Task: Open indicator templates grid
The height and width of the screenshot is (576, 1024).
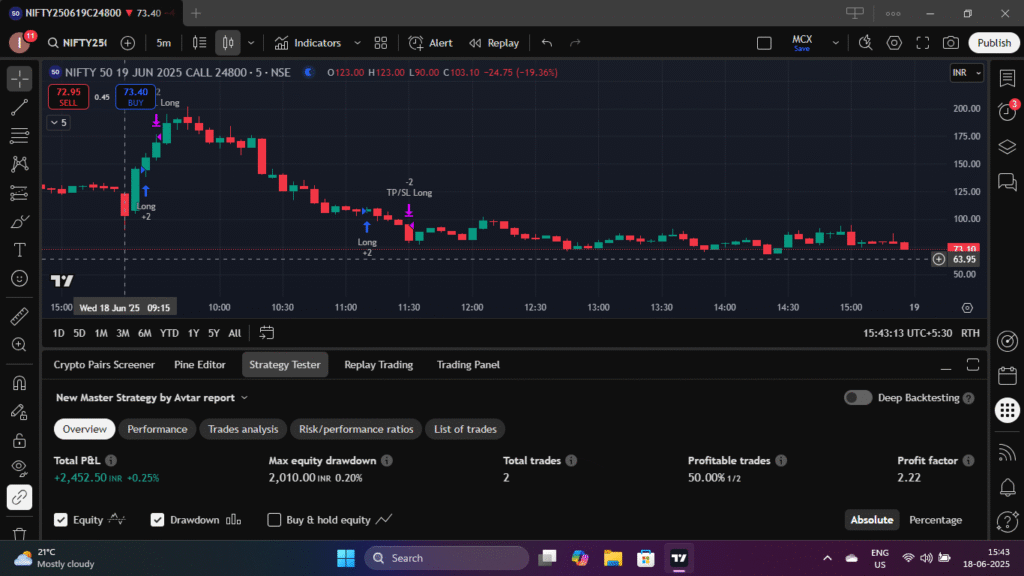Action: click(381, 43)
